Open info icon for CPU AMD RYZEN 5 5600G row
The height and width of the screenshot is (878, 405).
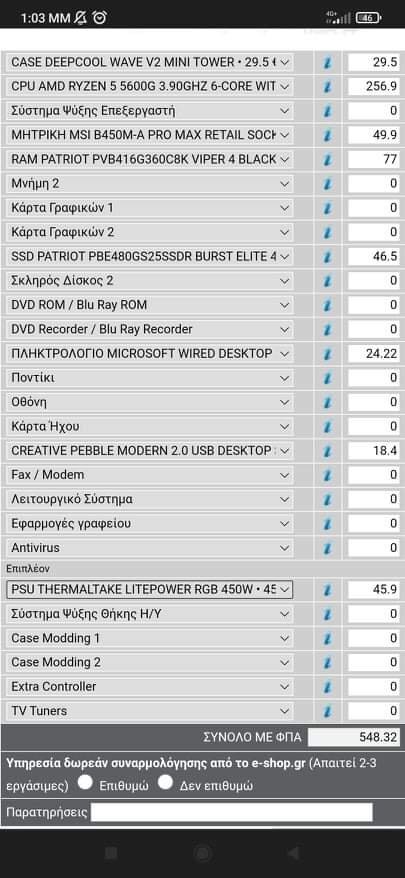[328, 87]
